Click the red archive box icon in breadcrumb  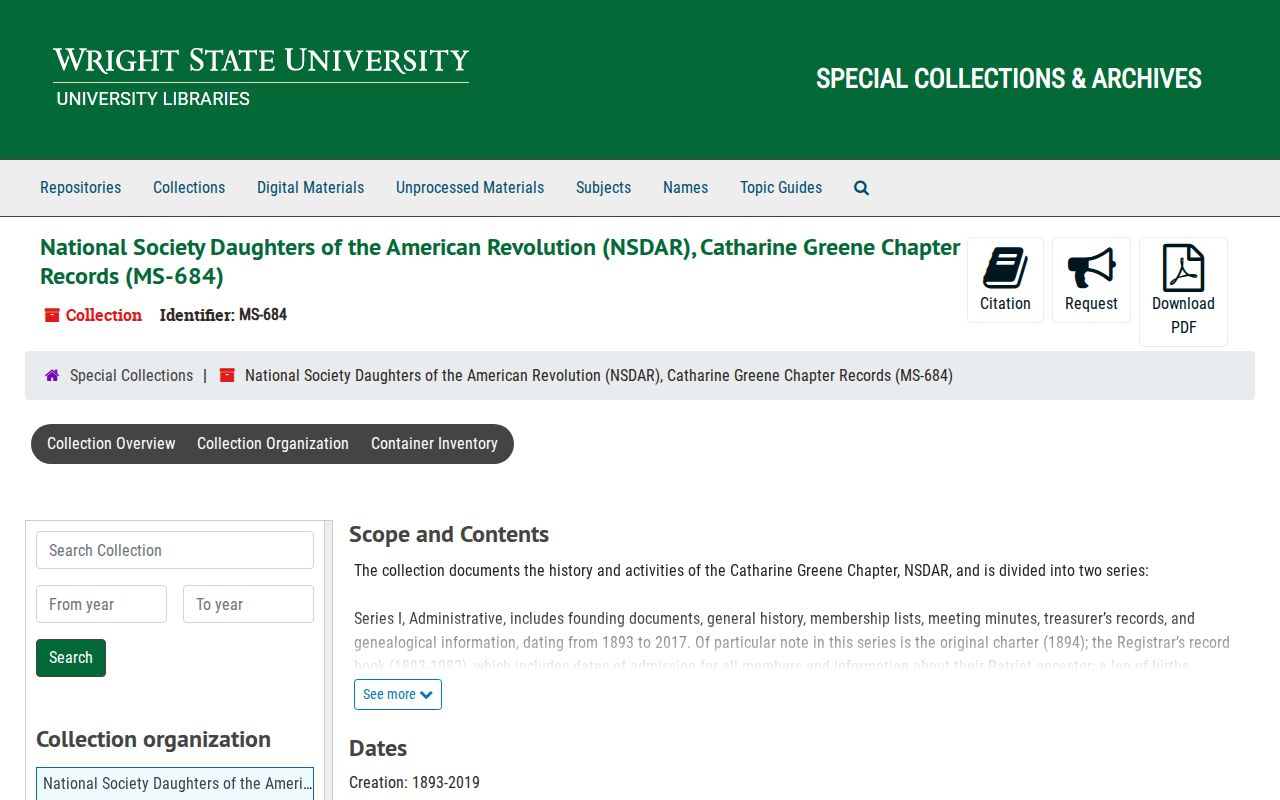pyautogui.click(x=227, y=376)
